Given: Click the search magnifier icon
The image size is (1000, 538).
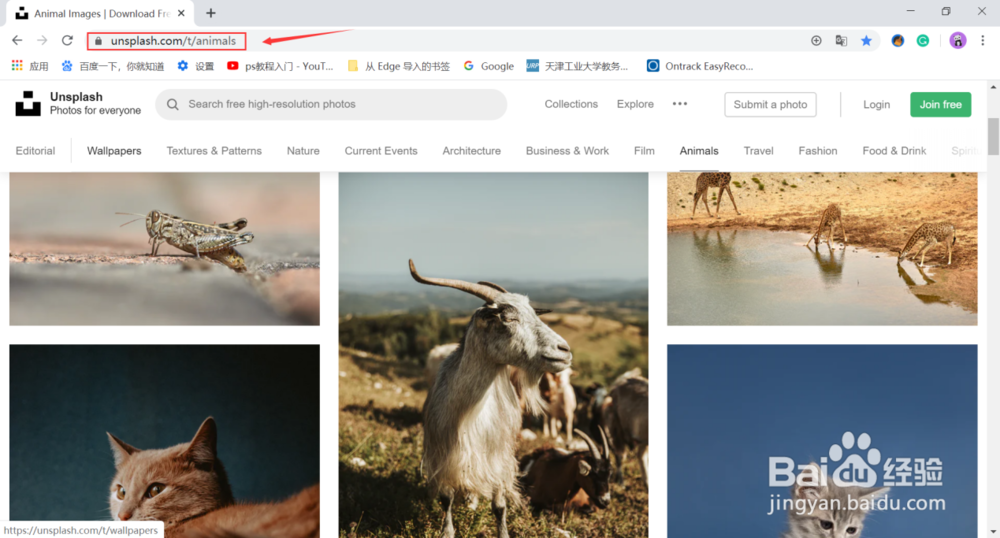Looking at the screenshot, I should click(x=173, y=104).
